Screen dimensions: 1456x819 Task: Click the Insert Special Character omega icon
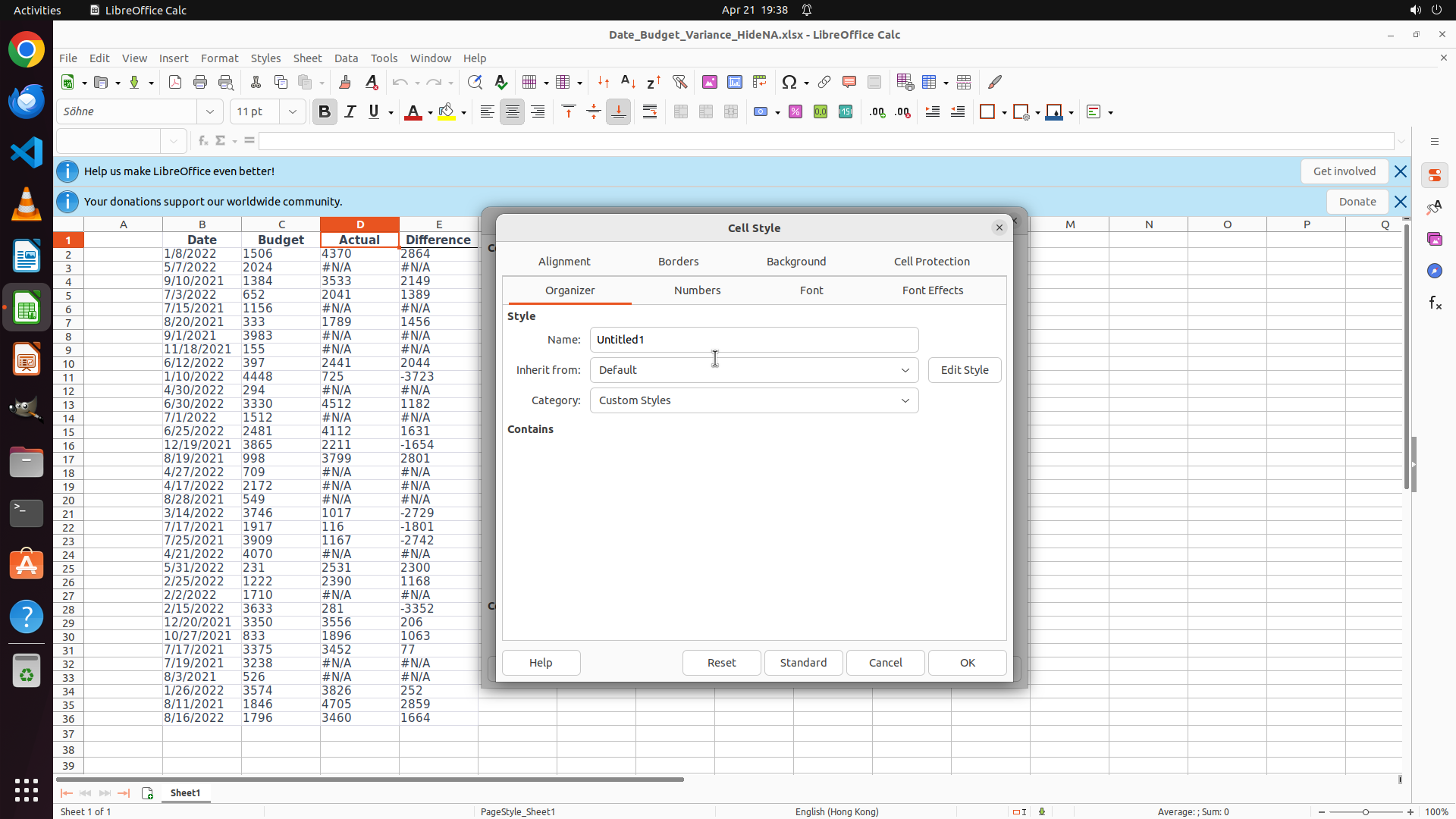coord(789,82)
